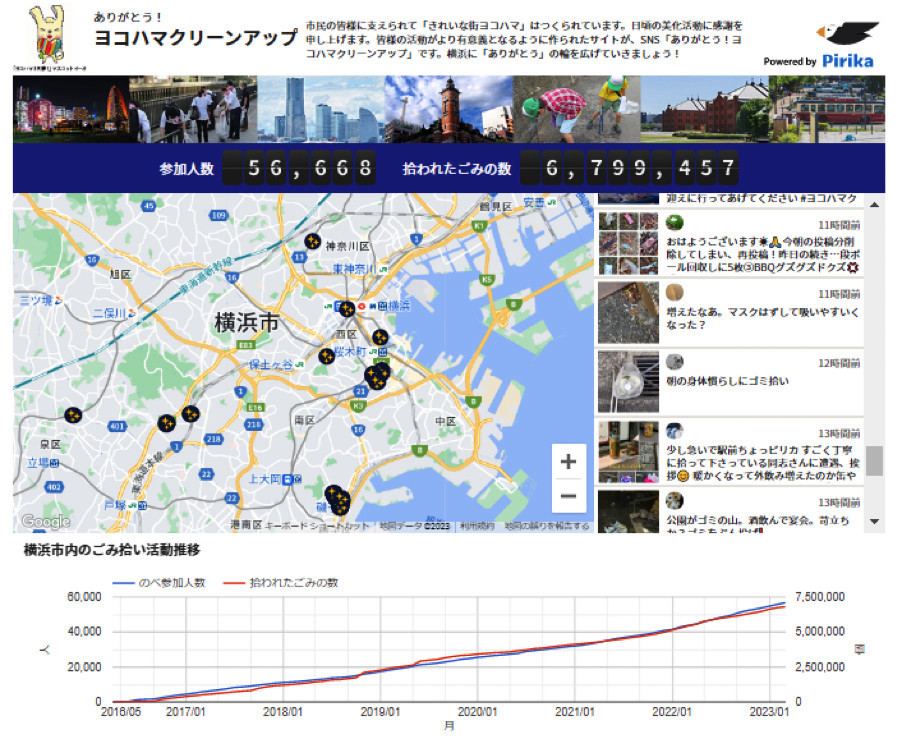Image resolution: width=902 pixels, height=748 pixels.
Task: Click the 朝の身体慣らしにゴミ拾い post text
Action: click(727, 381)
